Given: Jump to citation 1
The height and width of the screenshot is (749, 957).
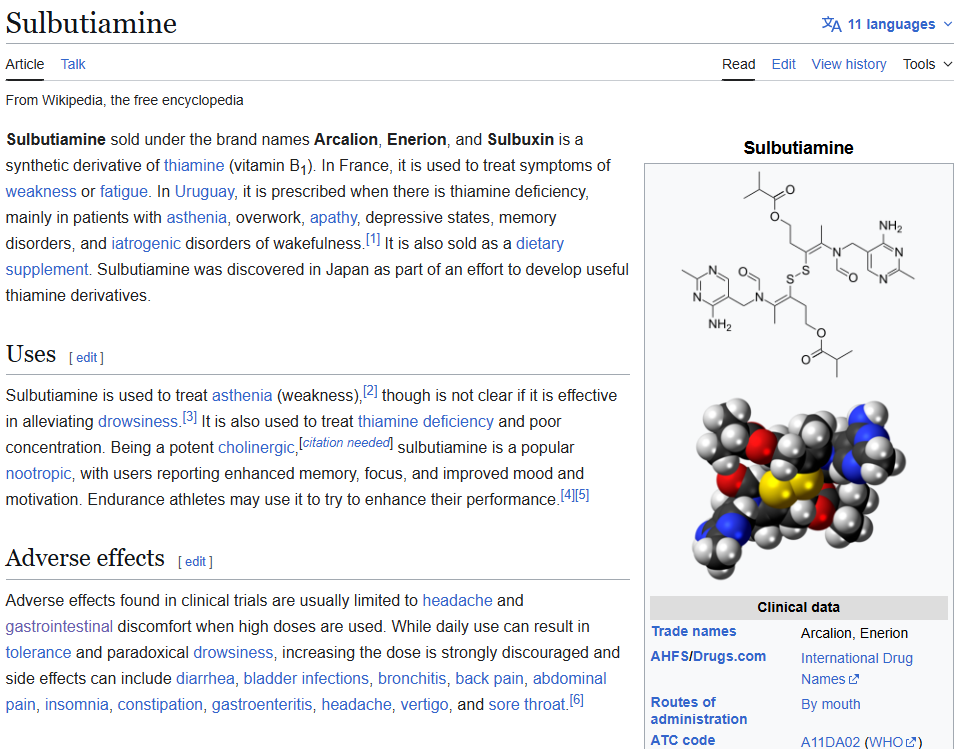Looking at the screenshot, I should click(x=373, y=239).
